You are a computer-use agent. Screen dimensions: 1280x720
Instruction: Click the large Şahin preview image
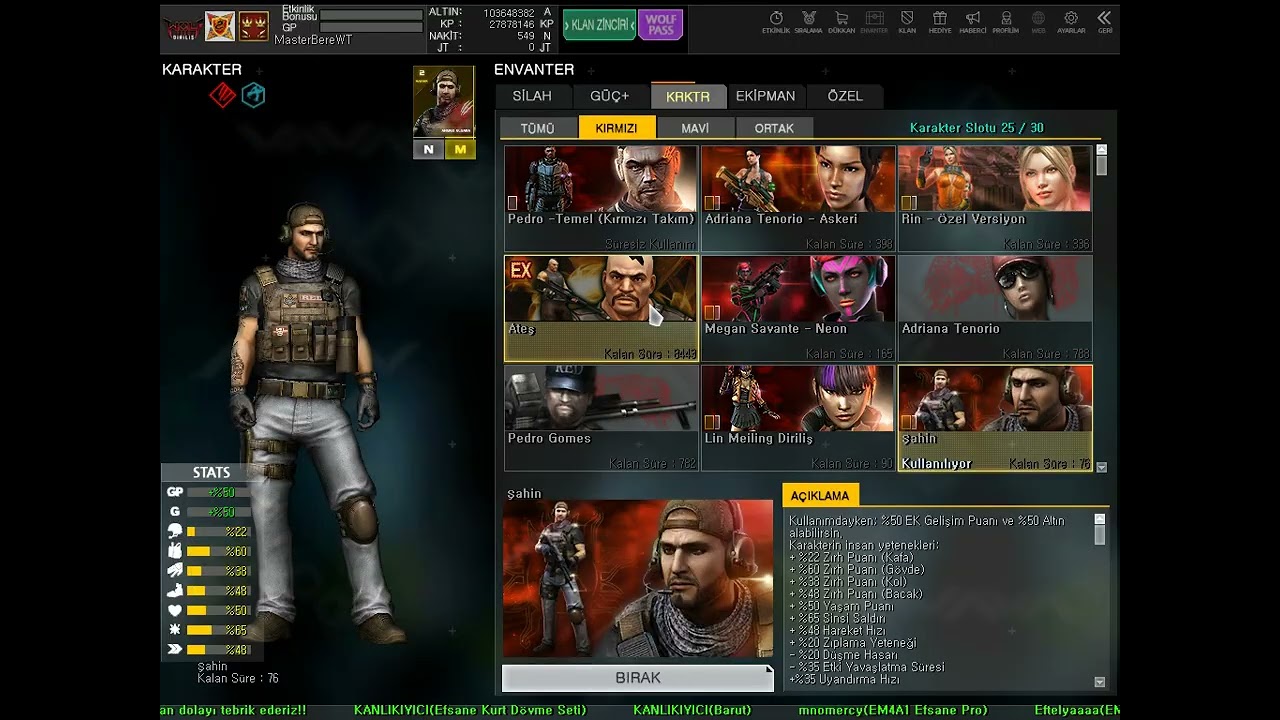[x=638, y=579]
